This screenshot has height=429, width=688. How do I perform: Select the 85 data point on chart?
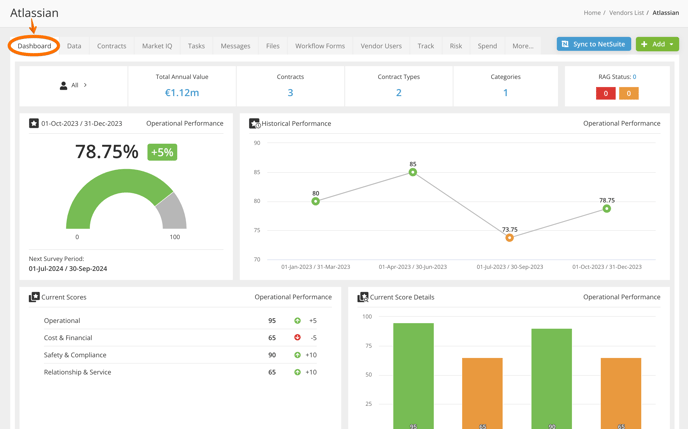click(x=412, y=172)
